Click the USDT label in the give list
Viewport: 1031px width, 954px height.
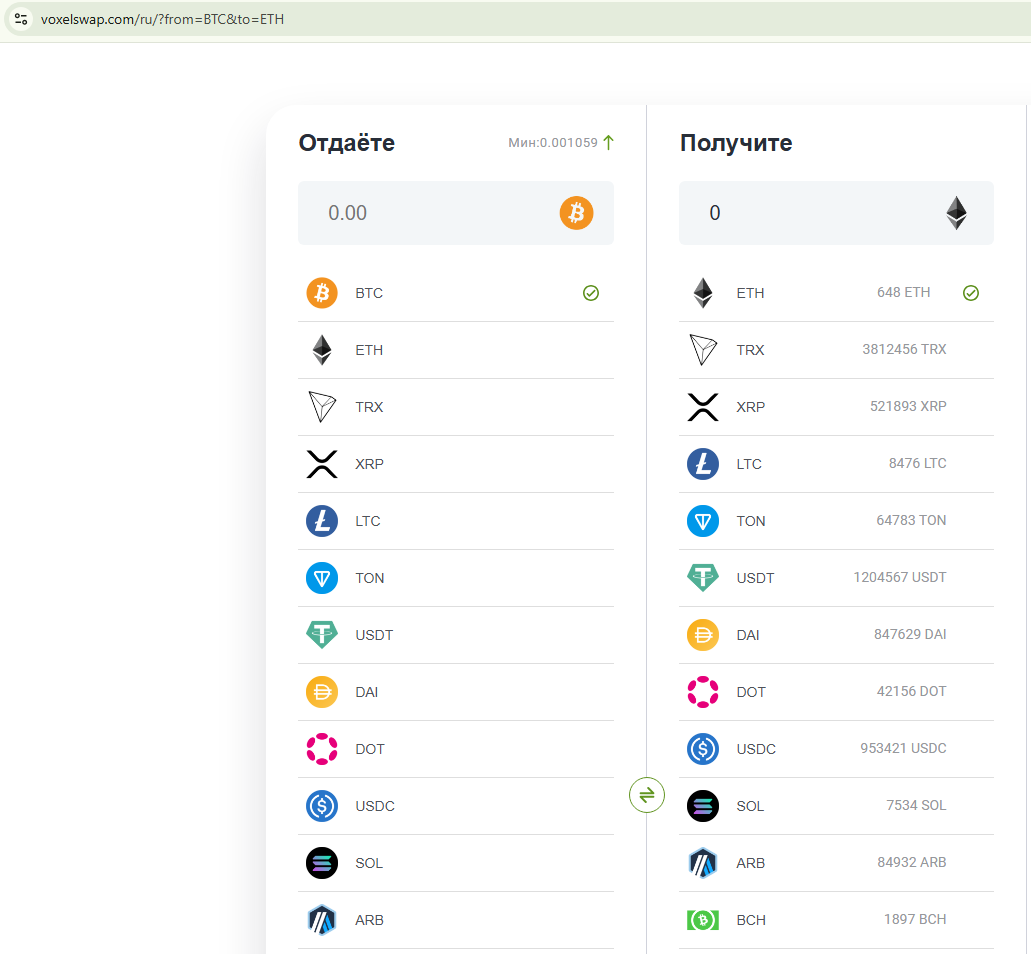coord(374,635)
